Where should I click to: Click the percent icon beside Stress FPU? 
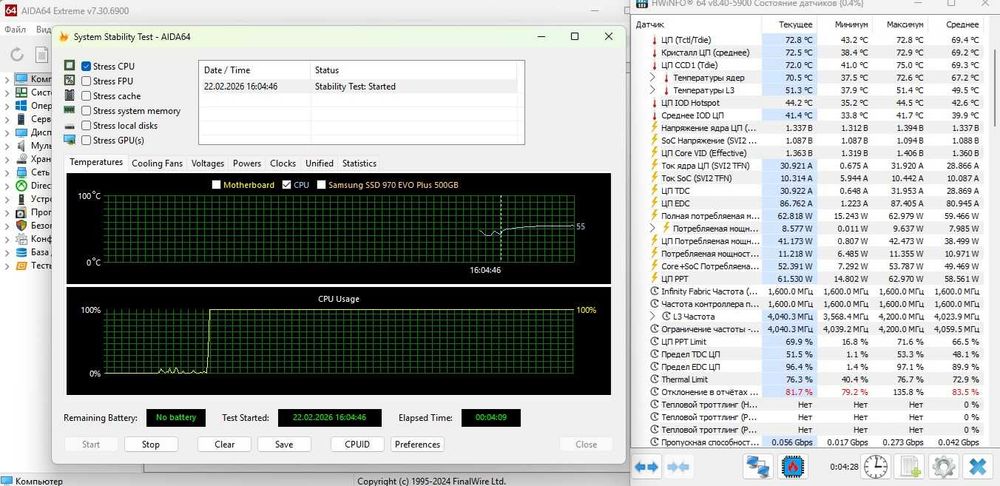[69, 80]
